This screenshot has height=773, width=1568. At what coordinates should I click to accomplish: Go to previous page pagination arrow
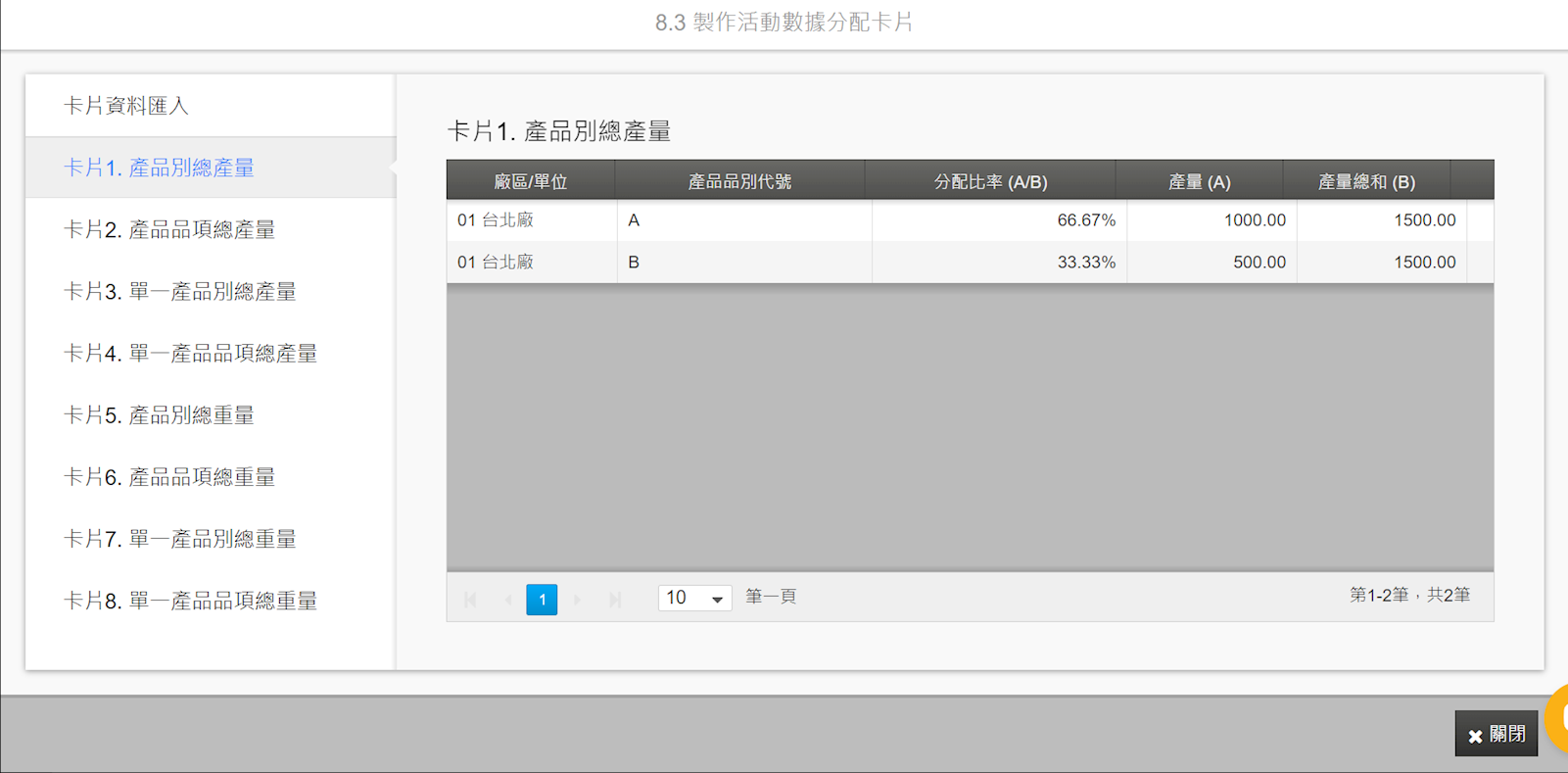point(507,599)
